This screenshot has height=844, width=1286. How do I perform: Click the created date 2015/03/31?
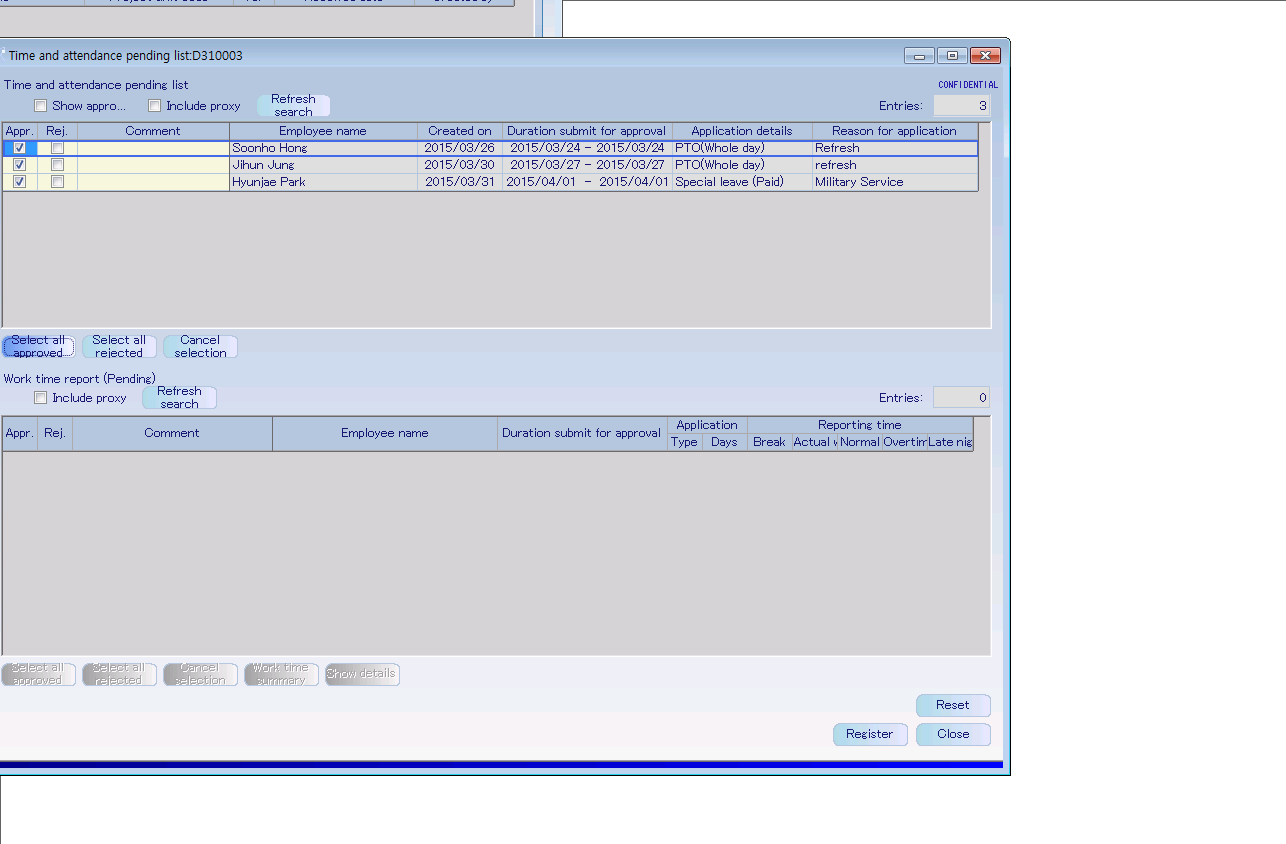460,182
